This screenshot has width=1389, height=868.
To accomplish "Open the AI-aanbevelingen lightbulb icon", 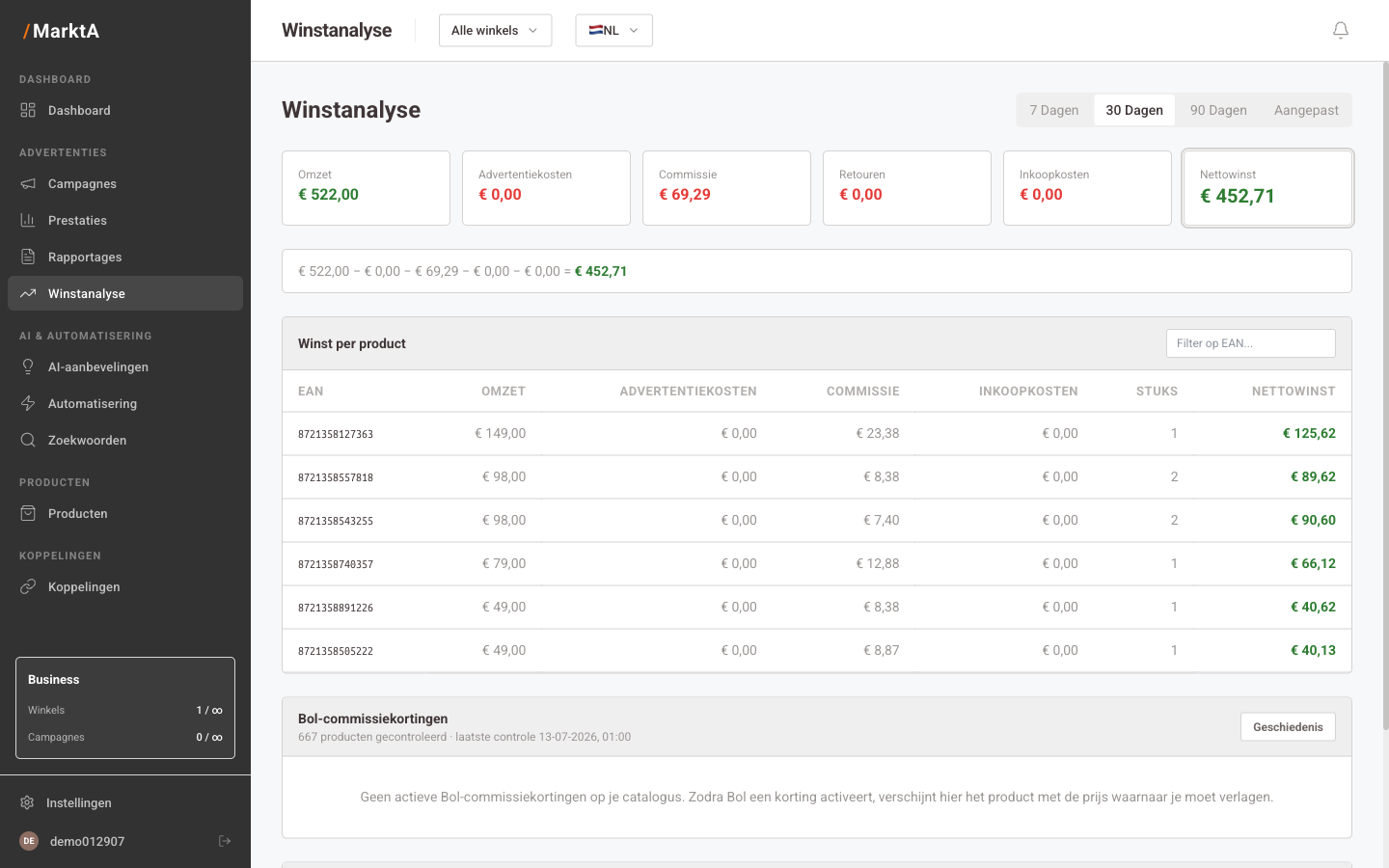I will click(28, 366).
